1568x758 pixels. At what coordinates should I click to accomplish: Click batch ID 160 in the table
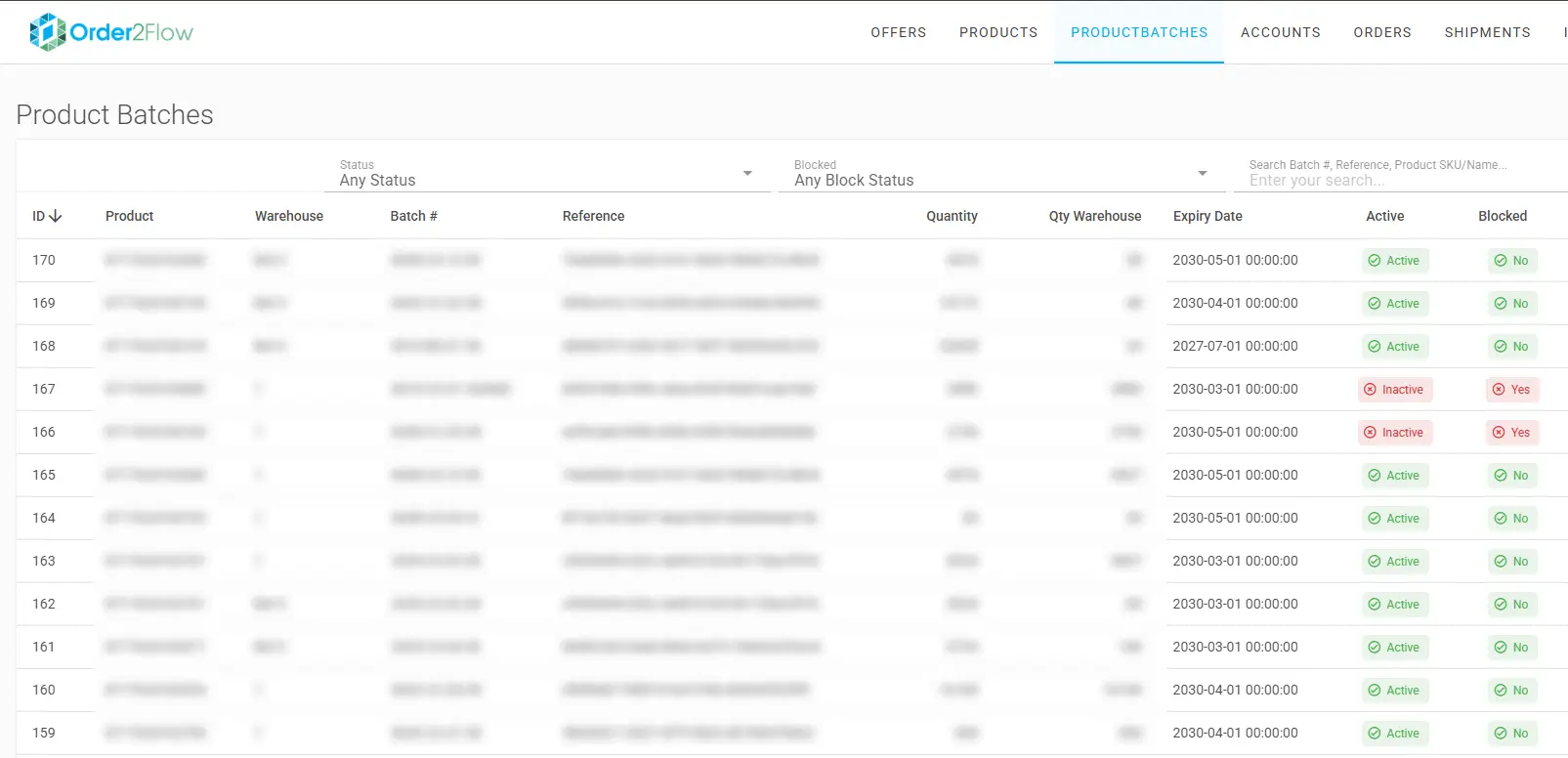click(44, 691)
